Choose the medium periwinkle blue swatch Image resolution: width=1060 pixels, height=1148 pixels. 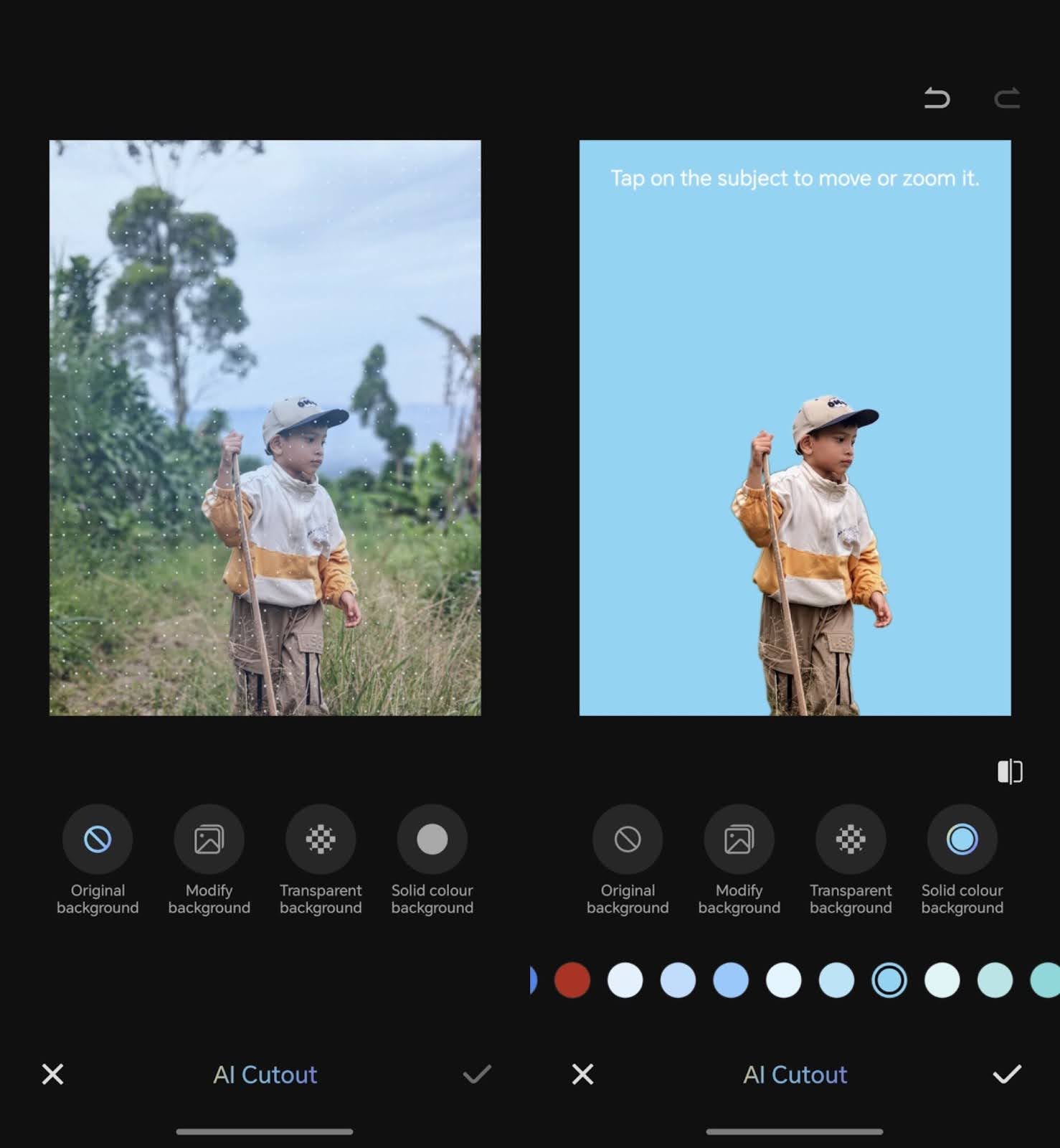click(731, 980)
